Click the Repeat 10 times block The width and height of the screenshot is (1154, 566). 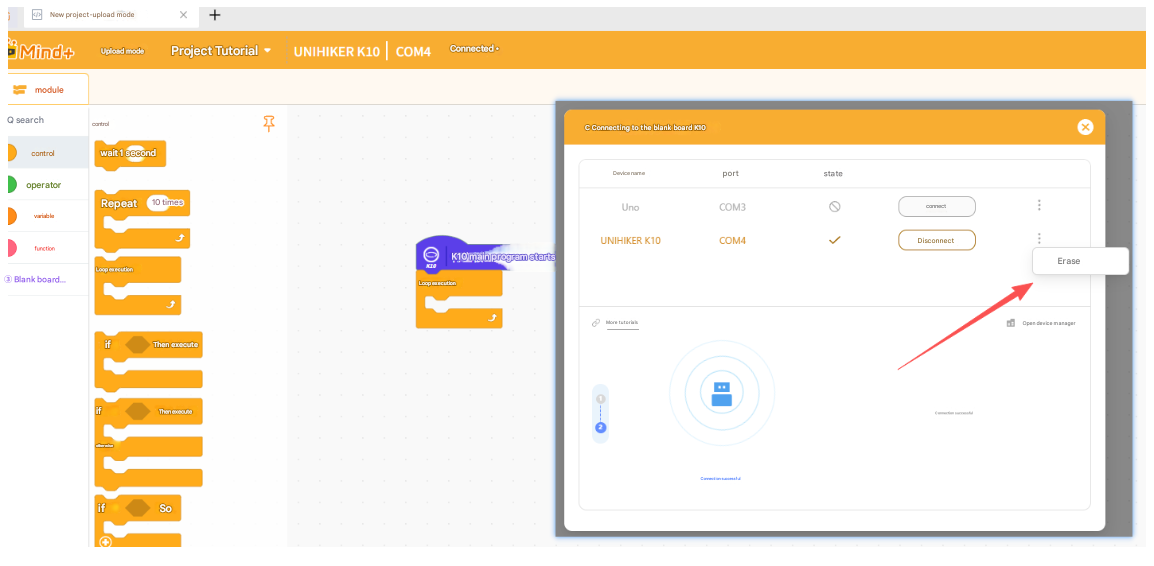(x=142, y=219)
